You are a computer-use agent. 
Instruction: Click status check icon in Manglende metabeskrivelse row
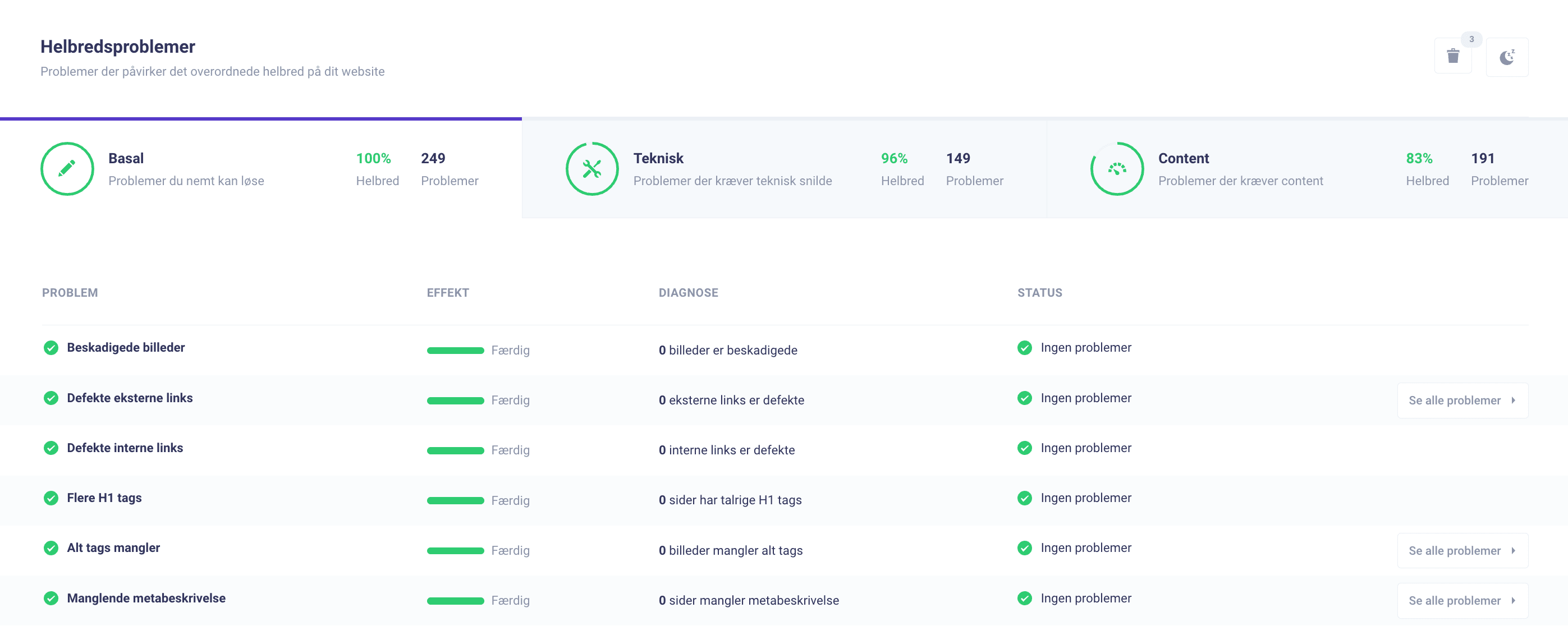click(1024, 598)
